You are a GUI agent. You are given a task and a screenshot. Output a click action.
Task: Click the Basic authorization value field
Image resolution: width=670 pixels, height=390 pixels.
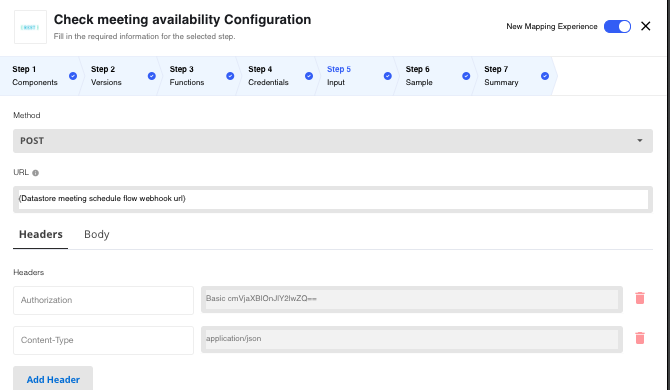tap(412, 299)
